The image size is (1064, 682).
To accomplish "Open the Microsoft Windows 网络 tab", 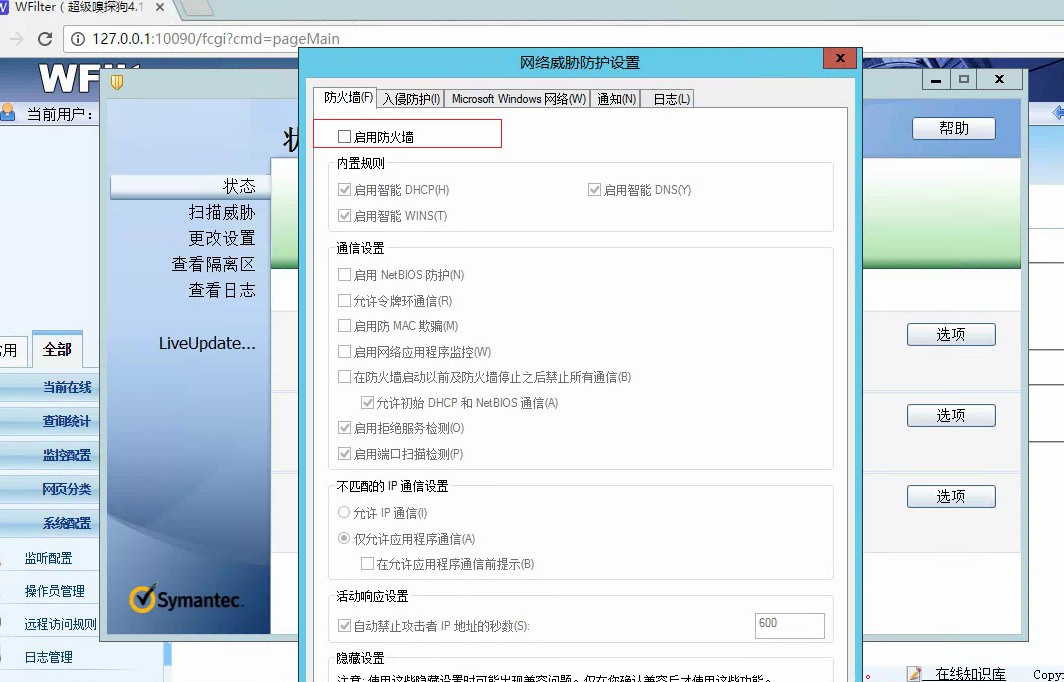I will click(518, 98).
